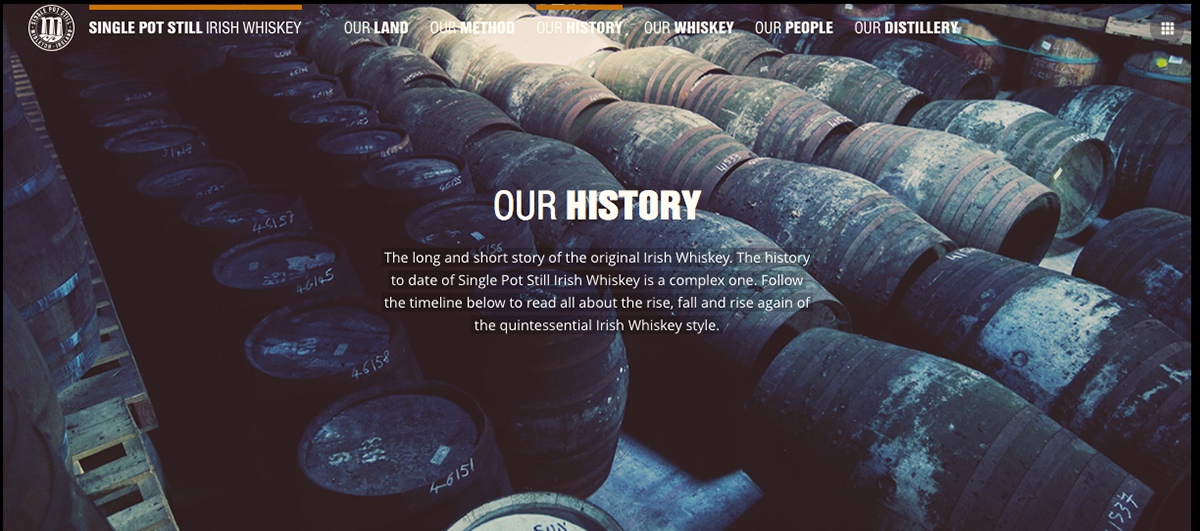Select the Our History menu item

pyautogui.click(x=579, y=28)
